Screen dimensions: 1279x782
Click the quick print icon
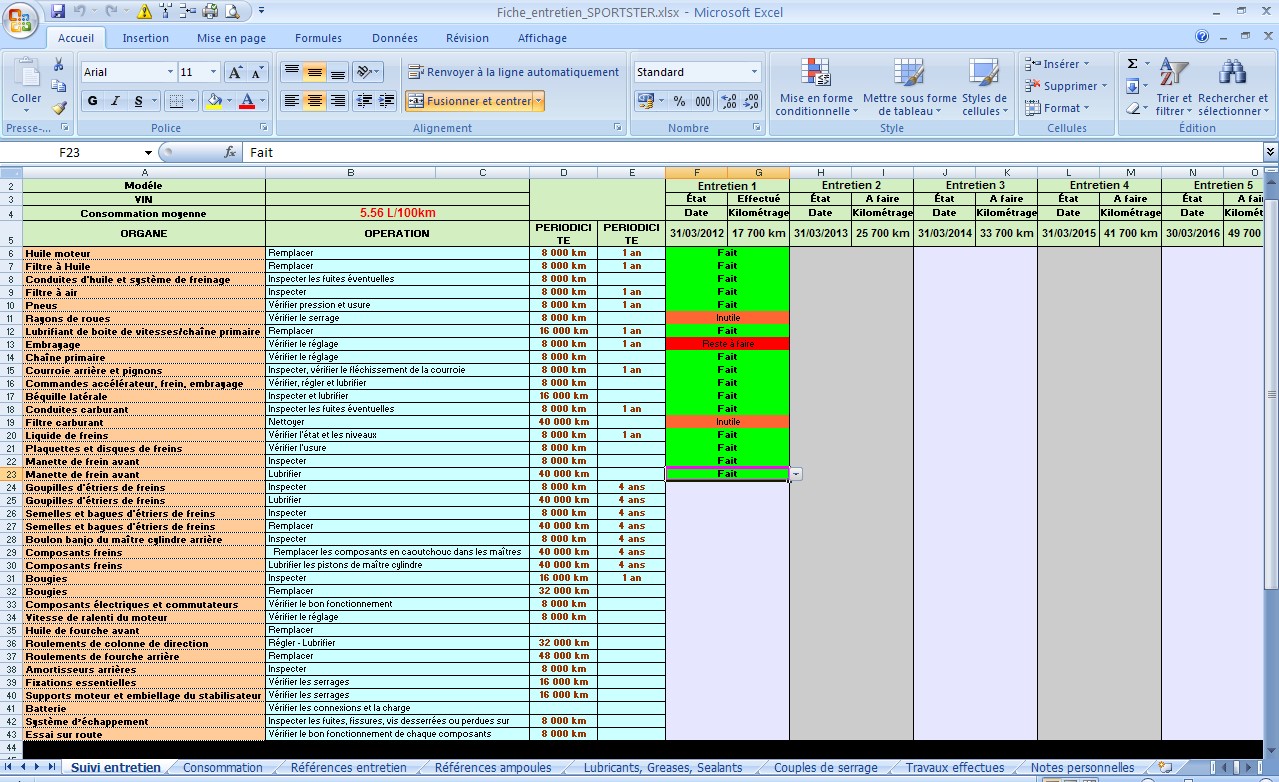click(210, 12)
